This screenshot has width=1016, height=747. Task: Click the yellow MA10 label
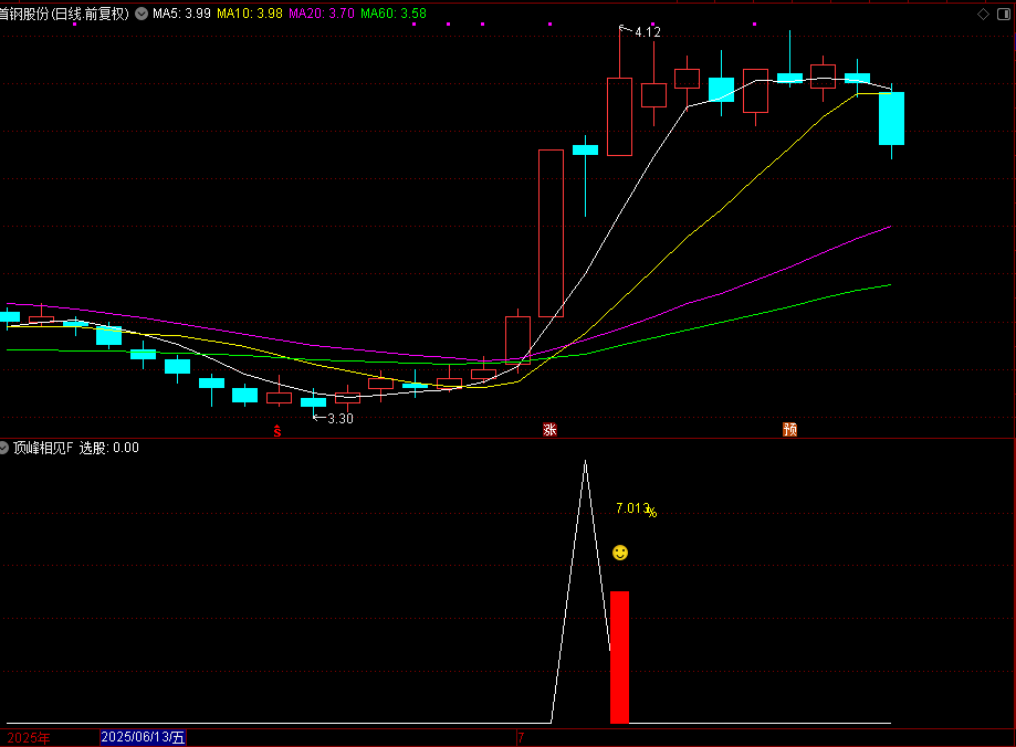point(249,14)
